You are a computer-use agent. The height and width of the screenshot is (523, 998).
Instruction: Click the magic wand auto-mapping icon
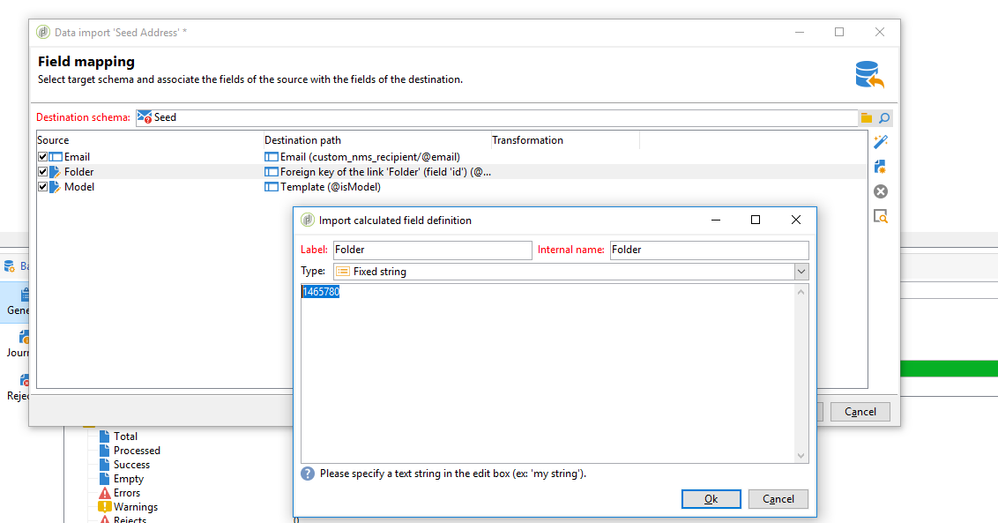click(880, 142)
